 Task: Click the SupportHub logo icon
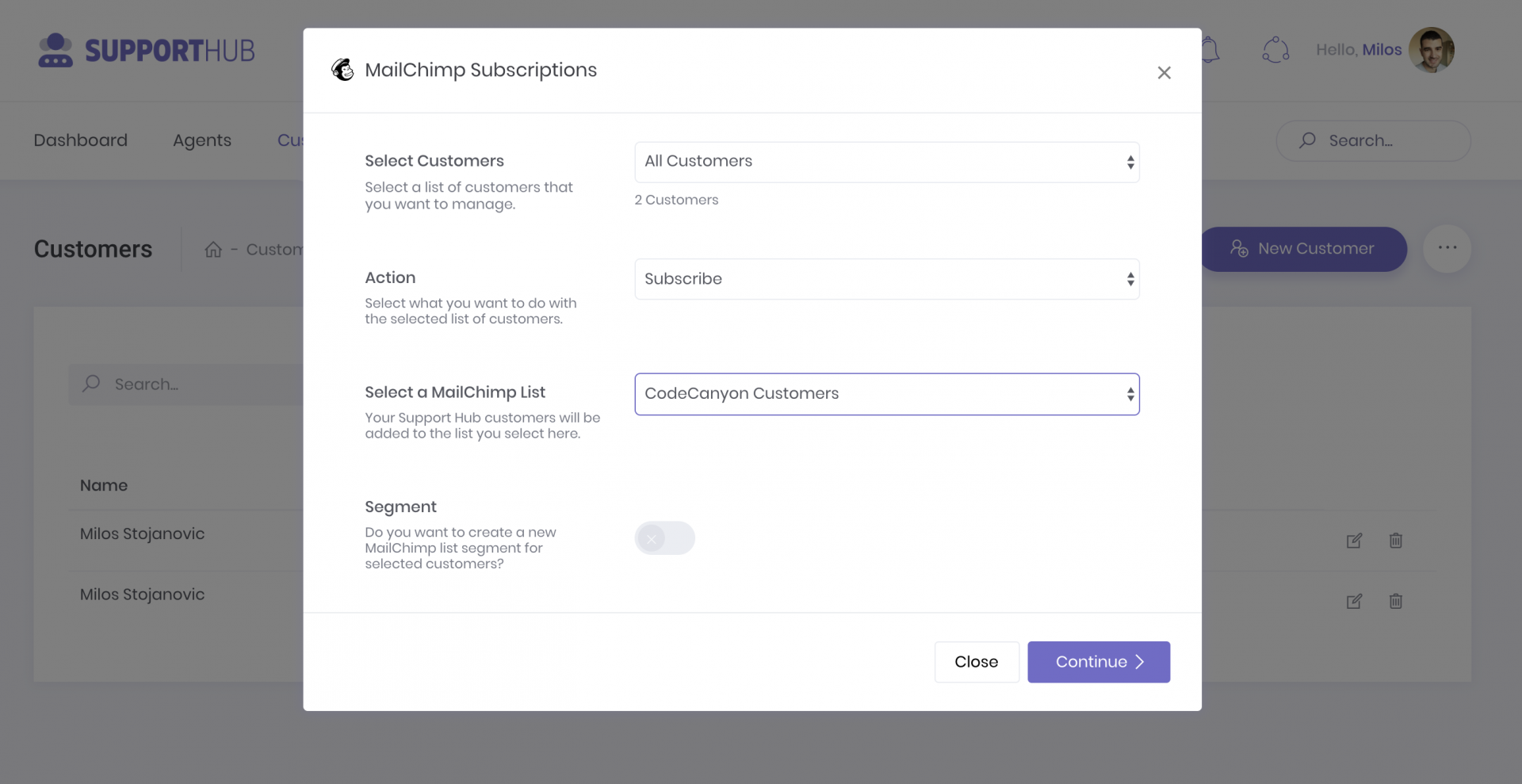55,50
